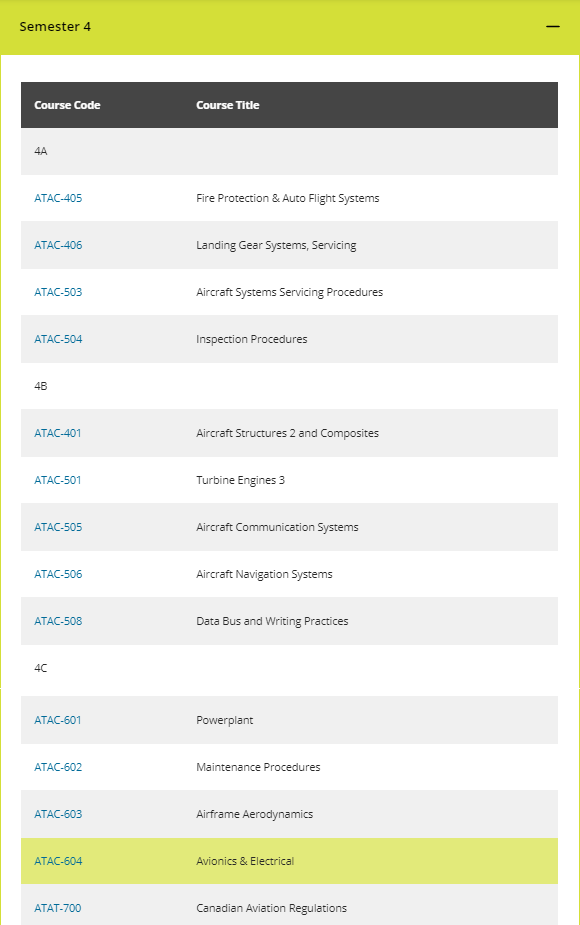Click the Semester 4 accordion header
This screenshot has width=580, height=925.
pos(290,27)
